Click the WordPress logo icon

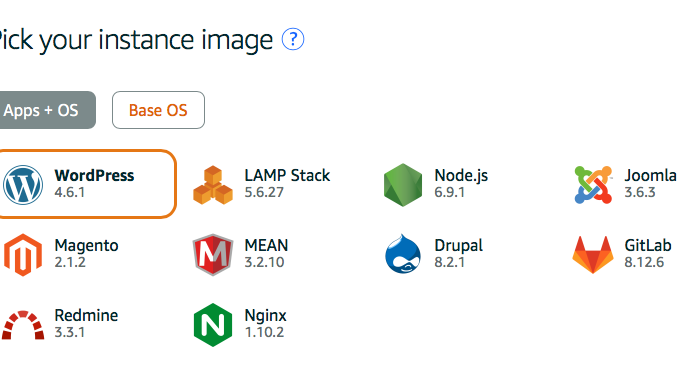click(x=23, y=185)
